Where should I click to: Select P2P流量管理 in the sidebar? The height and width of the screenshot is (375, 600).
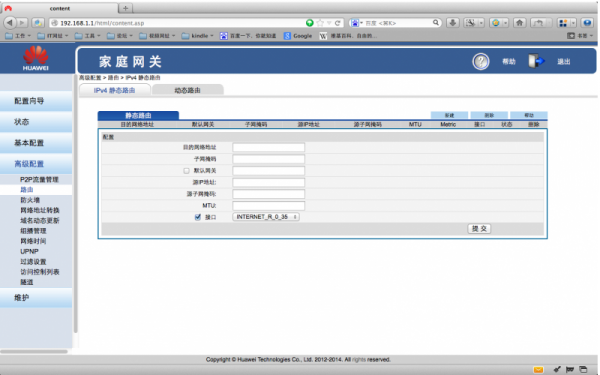(39, 179)
